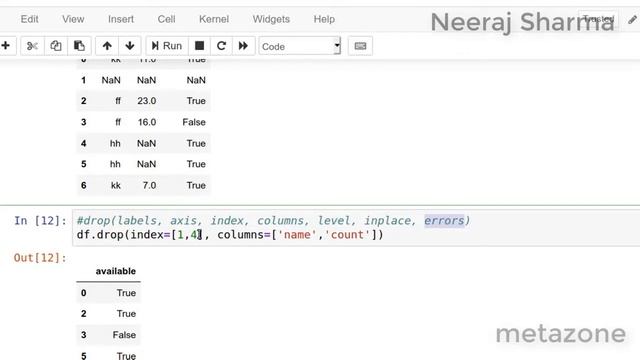The image size is (640, 360).
Task: Open the Cell menu
Action: pyautogui.click(x=166, y=19)
